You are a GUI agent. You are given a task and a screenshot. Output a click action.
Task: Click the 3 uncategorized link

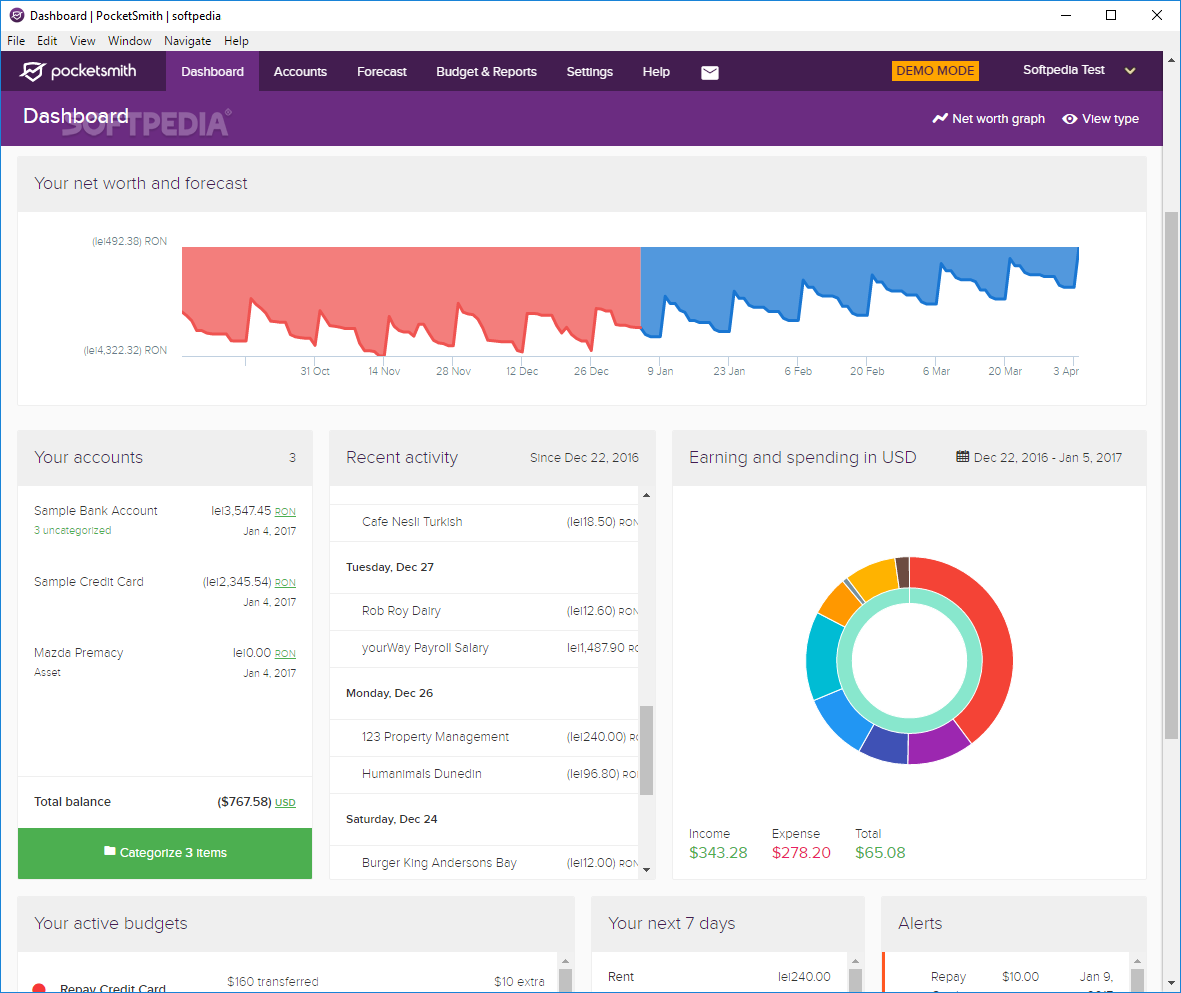[x=72, y=530]
